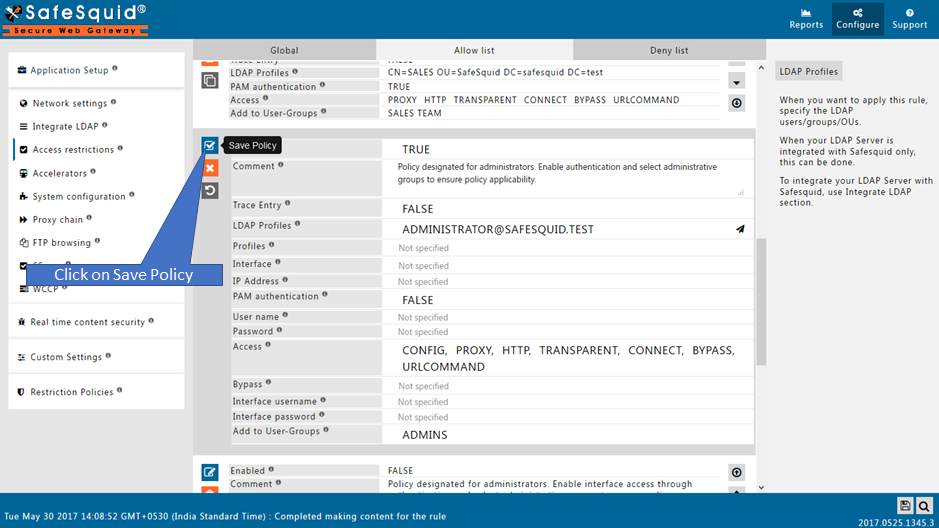Screen dimensions: 939x528
Task: Click the User name Not specified field
Action: [x=568, y=317]
